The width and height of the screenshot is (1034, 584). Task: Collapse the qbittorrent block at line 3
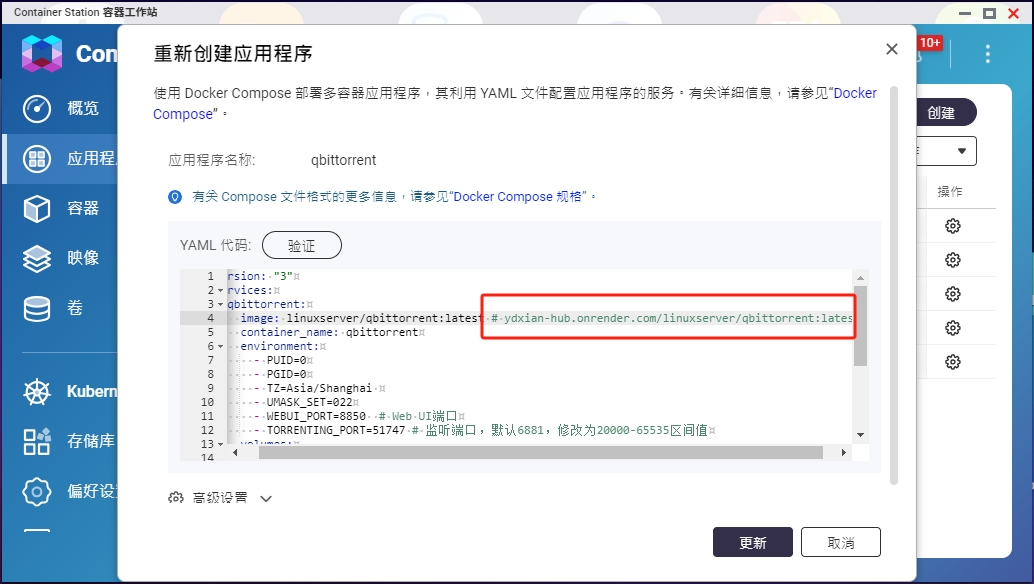pyautogui.click(x=220, y=305)
